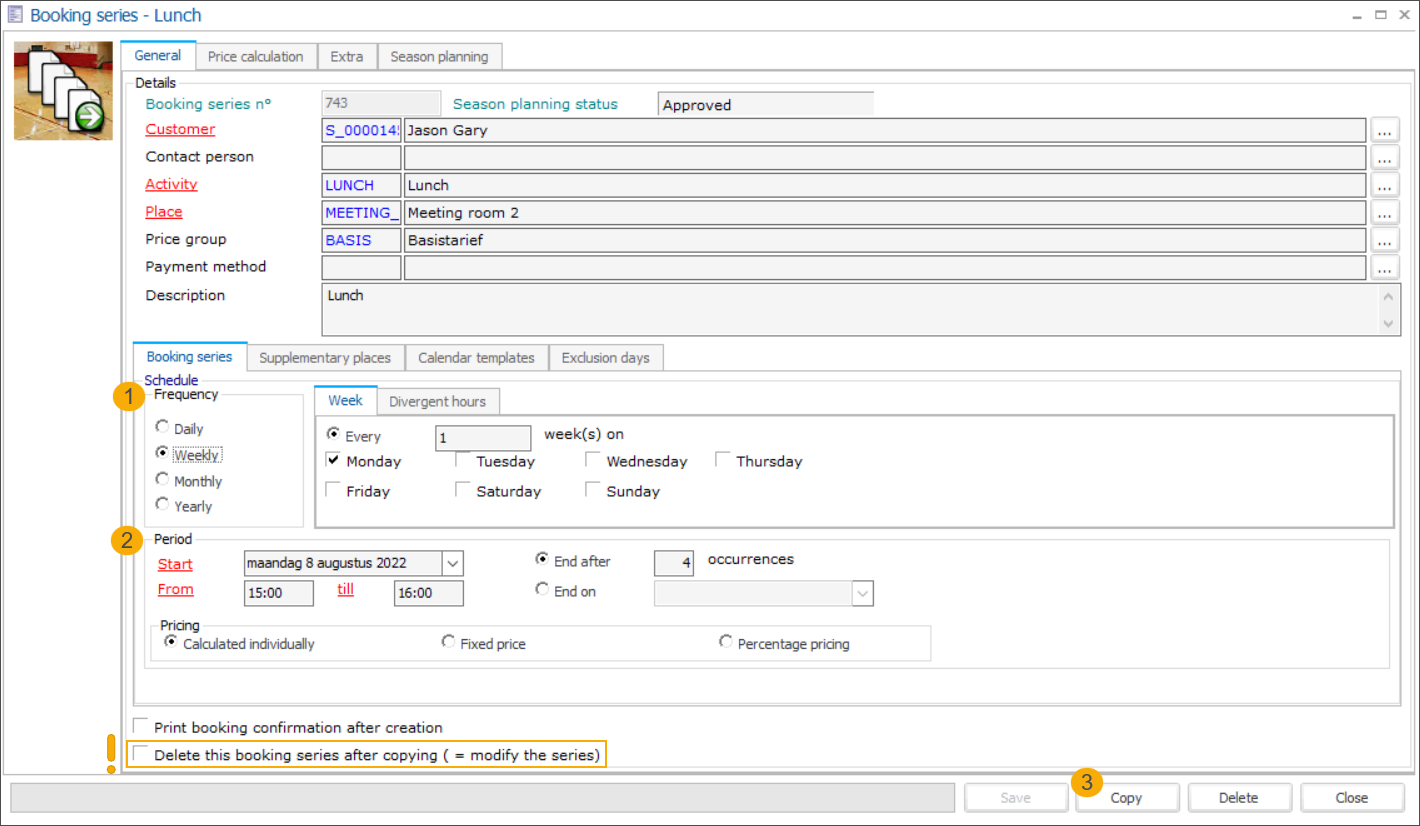This screenshot has width=1420, height=826.
Task: Click Payment method ellipsis button
Action: click(x=1384, y=267)
